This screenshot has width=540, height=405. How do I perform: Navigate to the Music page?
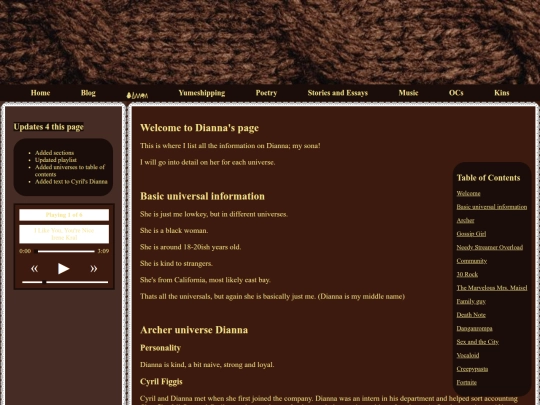pos(408,93)
